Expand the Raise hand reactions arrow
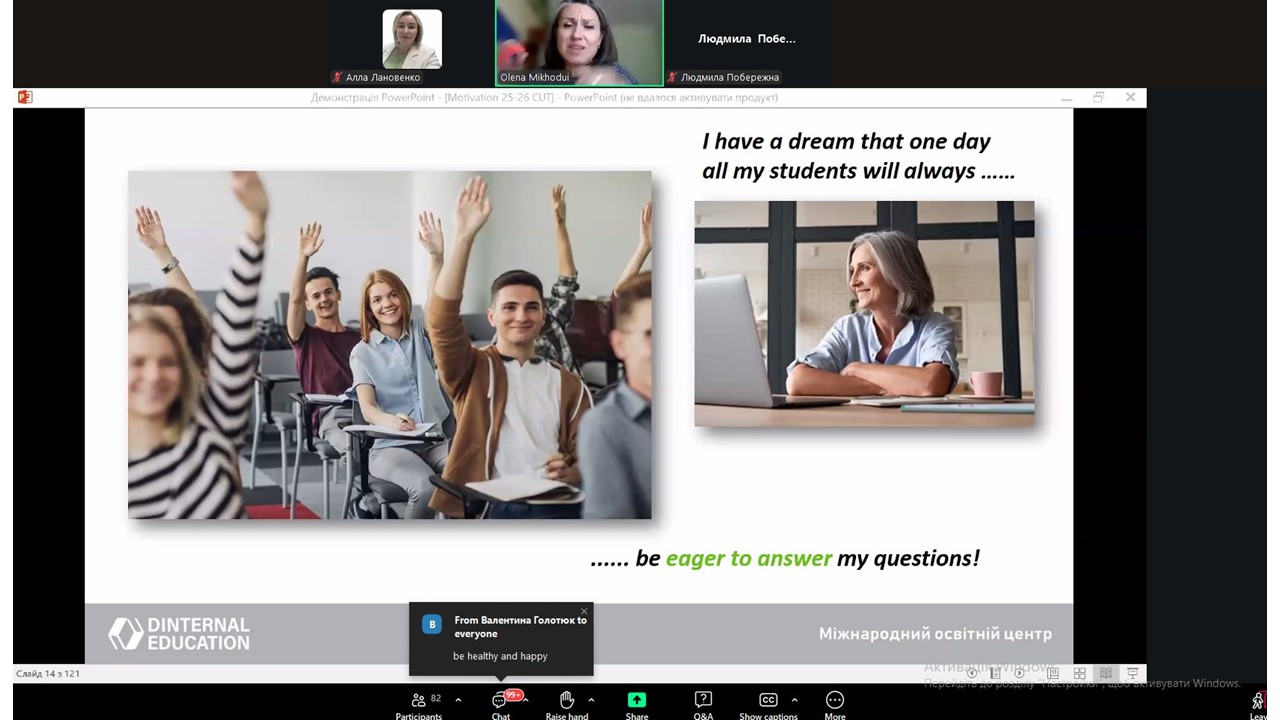The height and width of the screenshot is (720, 1280). tap(591, 700)
